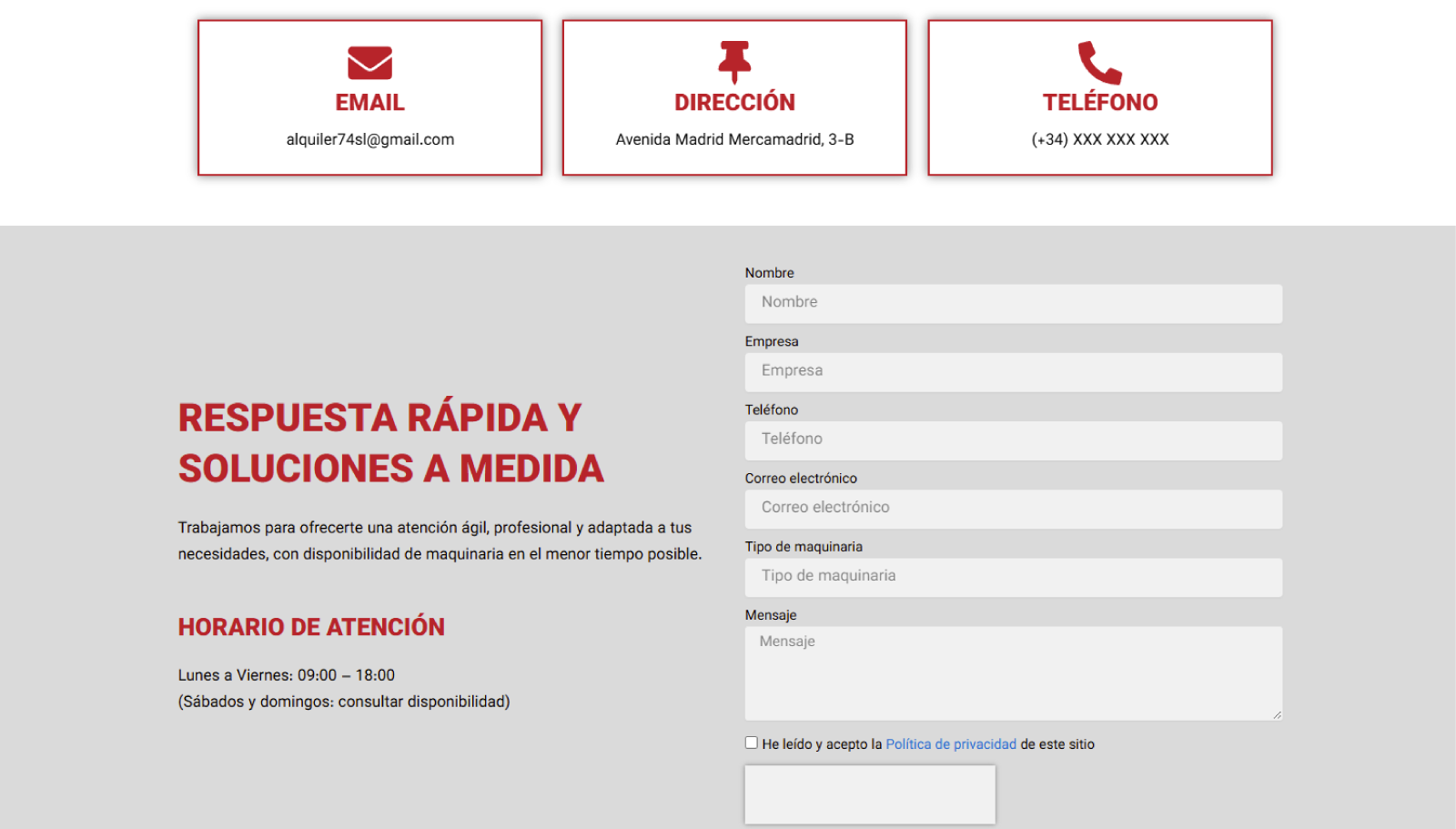The height and width of the screenshot is (829, 1456).
Task: Click the red pushpin address icon
Action: point(734,62)
